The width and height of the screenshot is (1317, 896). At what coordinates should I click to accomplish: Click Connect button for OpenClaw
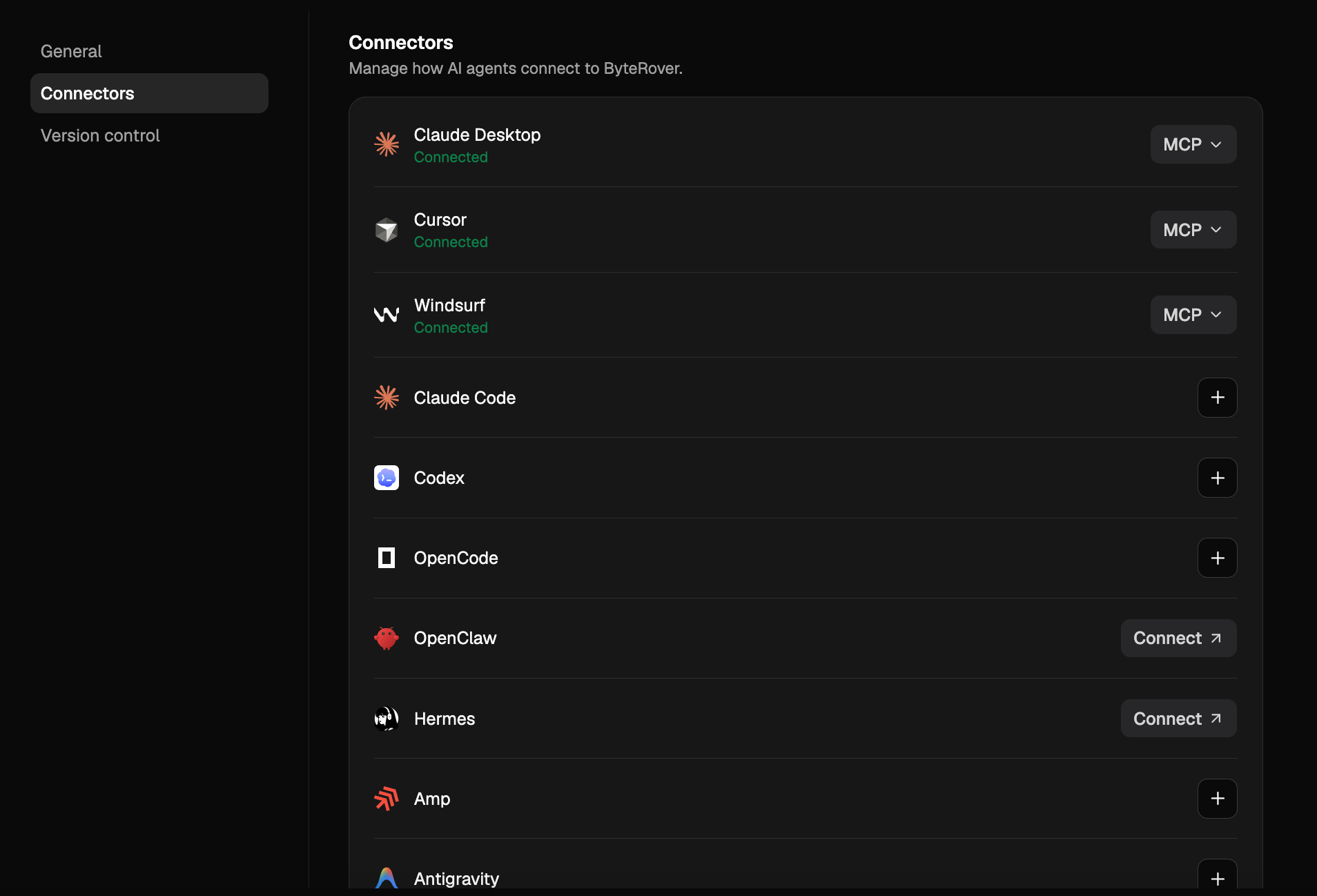1179,638
